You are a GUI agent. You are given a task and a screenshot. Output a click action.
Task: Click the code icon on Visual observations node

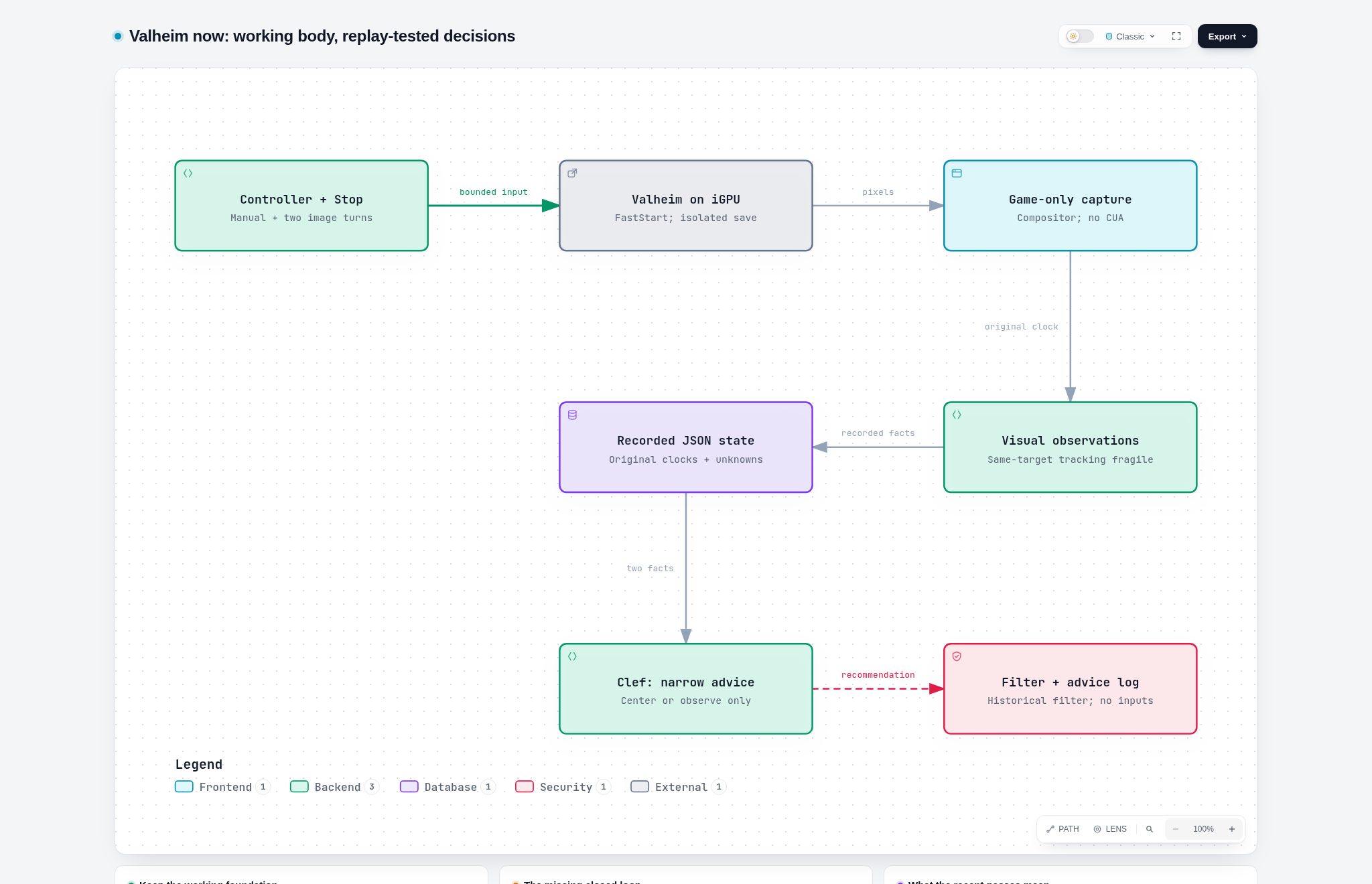(957, 415)
